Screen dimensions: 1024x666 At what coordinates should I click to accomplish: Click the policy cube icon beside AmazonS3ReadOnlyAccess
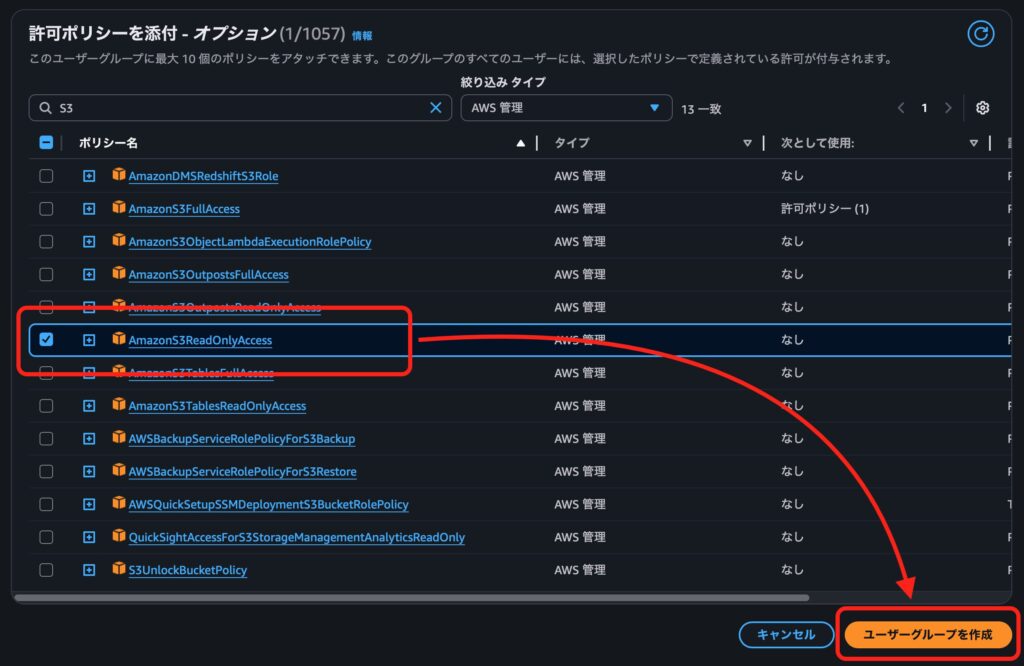tap(118, 339)
